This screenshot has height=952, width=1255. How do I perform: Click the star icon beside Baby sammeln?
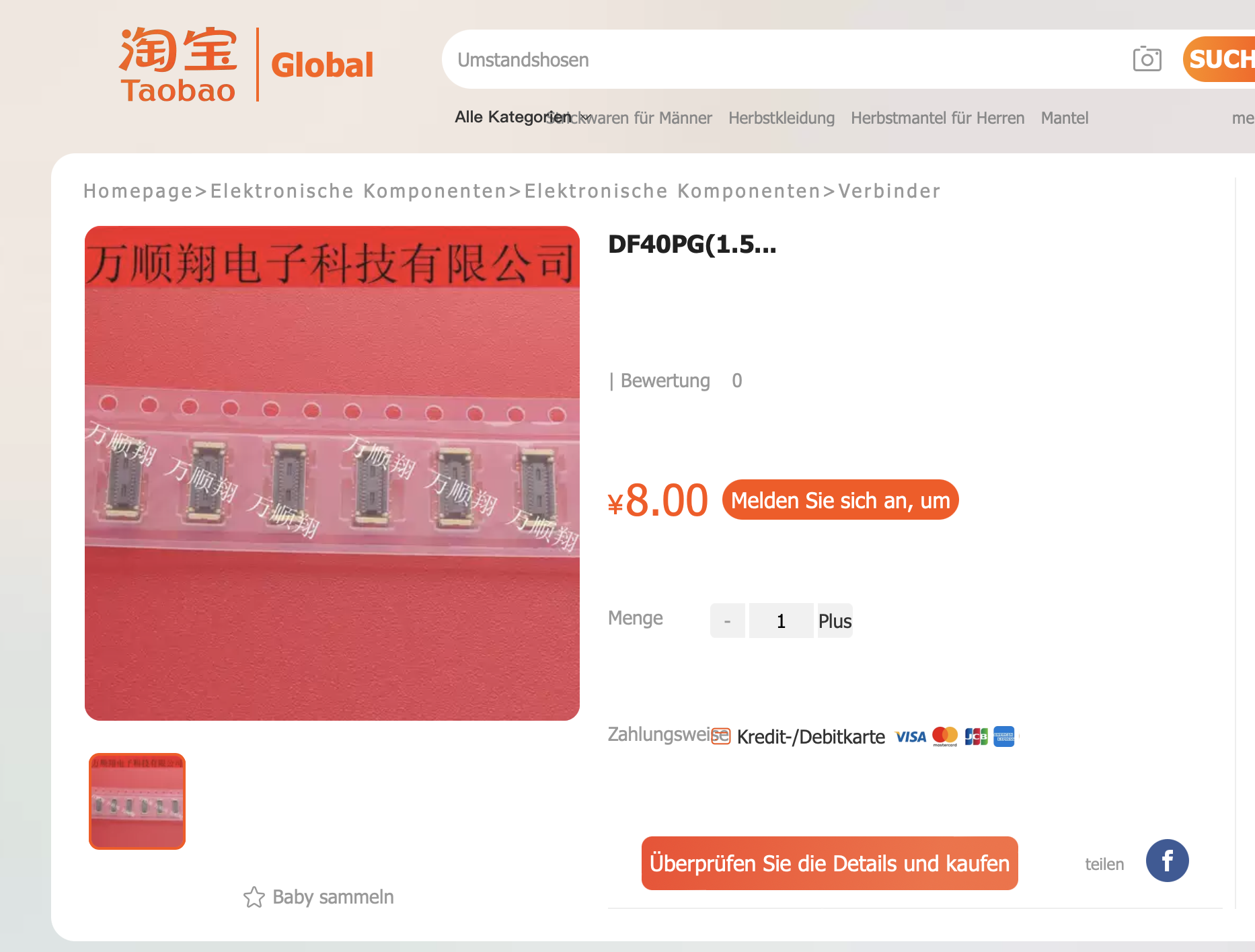pyautogui.click(x=254, y=897)
